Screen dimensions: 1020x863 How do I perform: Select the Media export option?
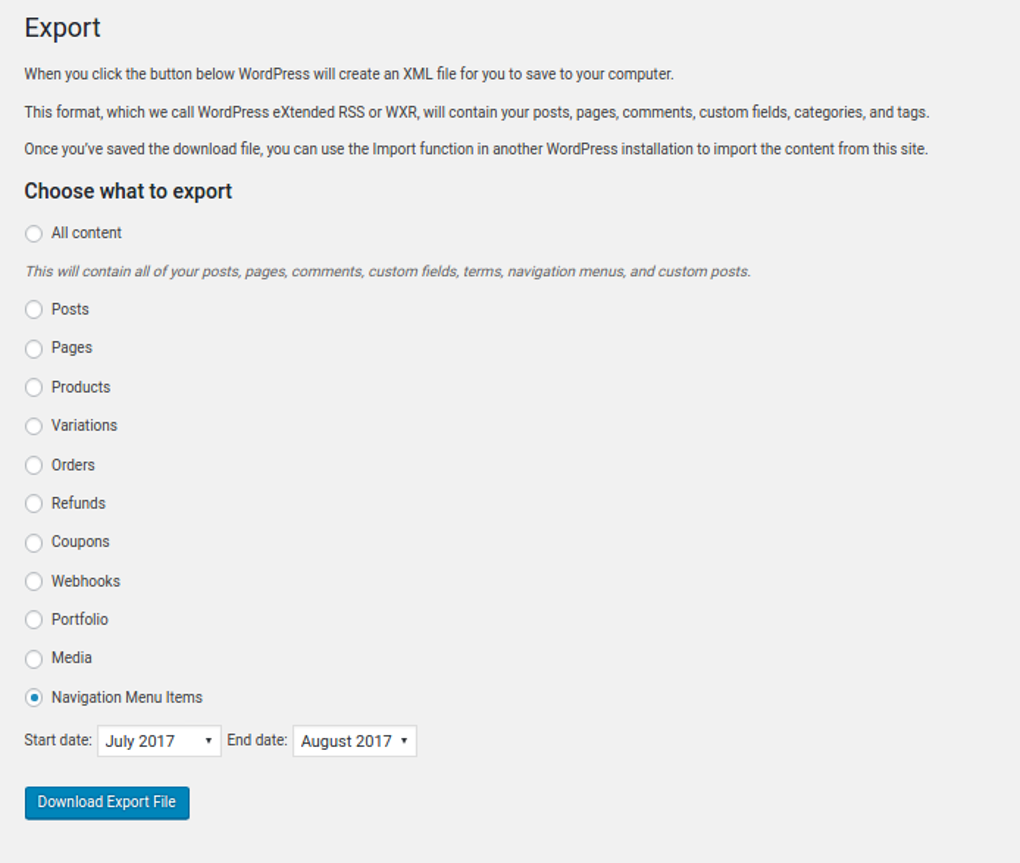tap(33, 658)
